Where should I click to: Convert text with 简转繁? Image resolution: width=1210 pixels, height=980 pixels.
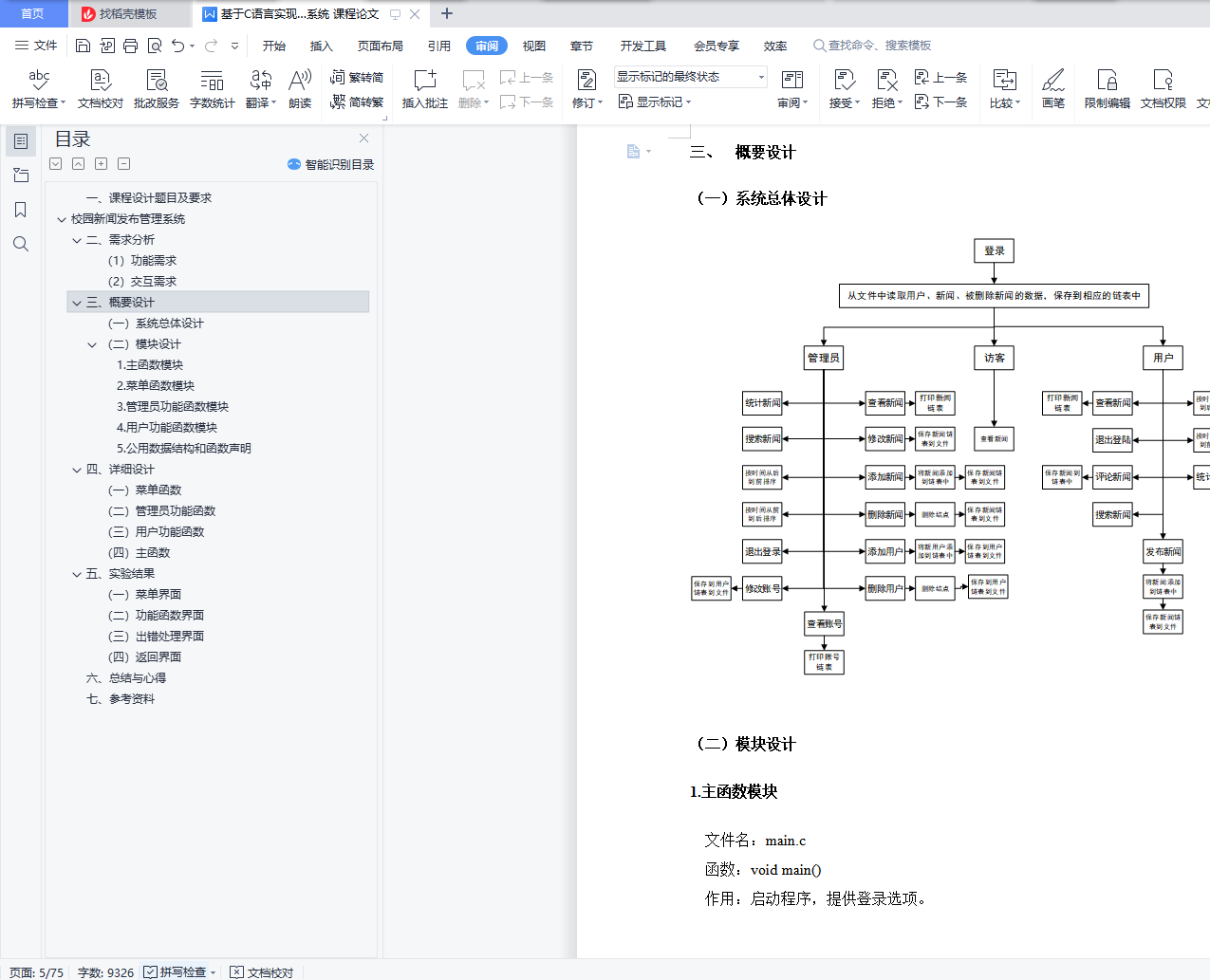[357, 102]
